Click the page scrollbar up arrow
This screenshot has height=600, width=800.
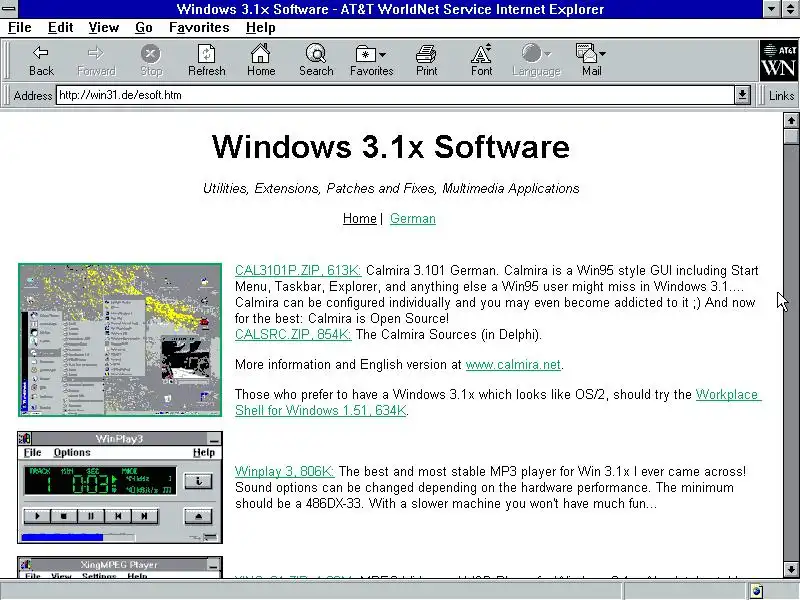[x=791, y=120]
